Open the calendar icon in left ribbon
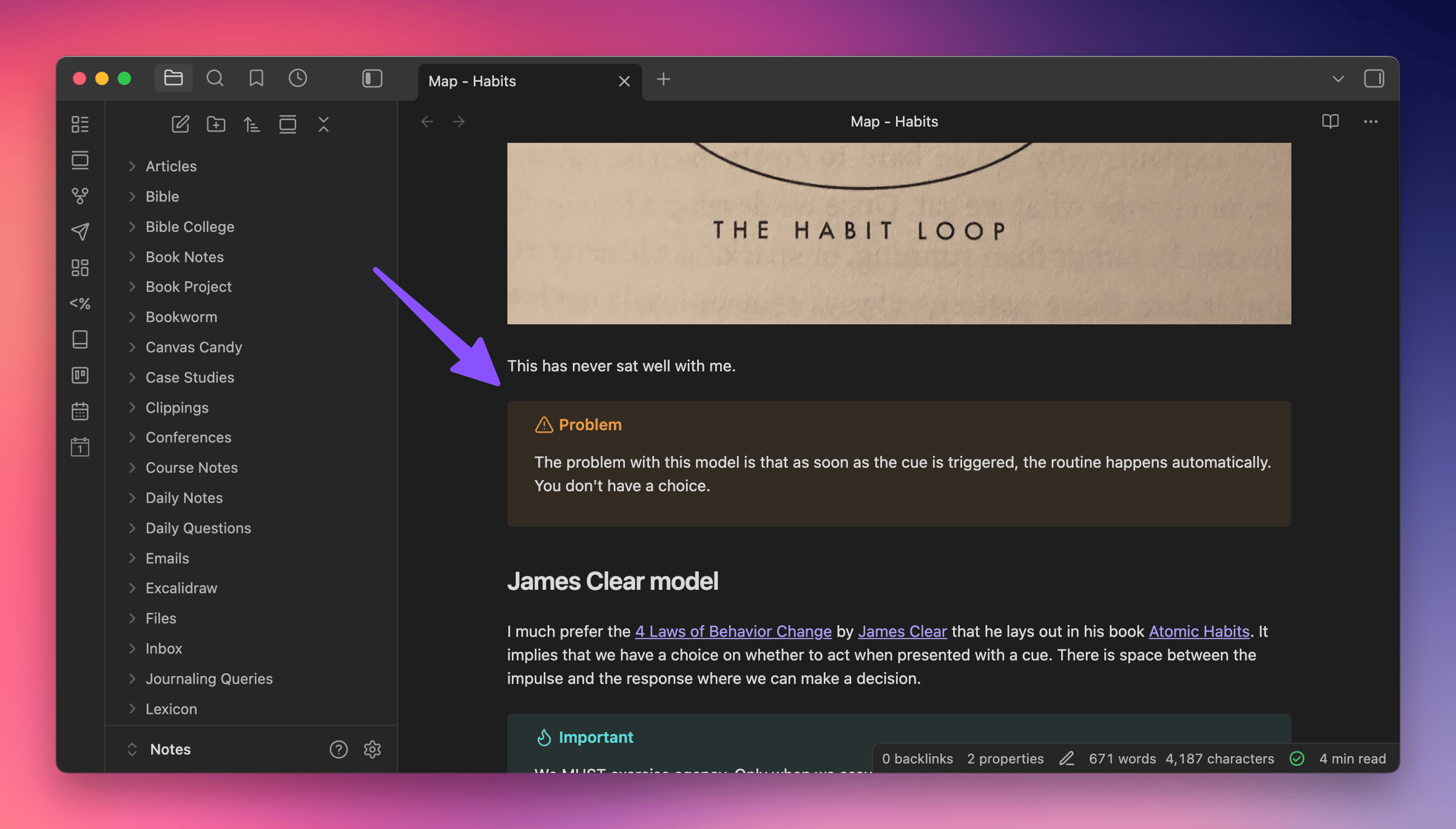This screenshot has width=1456, height=829. [x=80, y=411]
